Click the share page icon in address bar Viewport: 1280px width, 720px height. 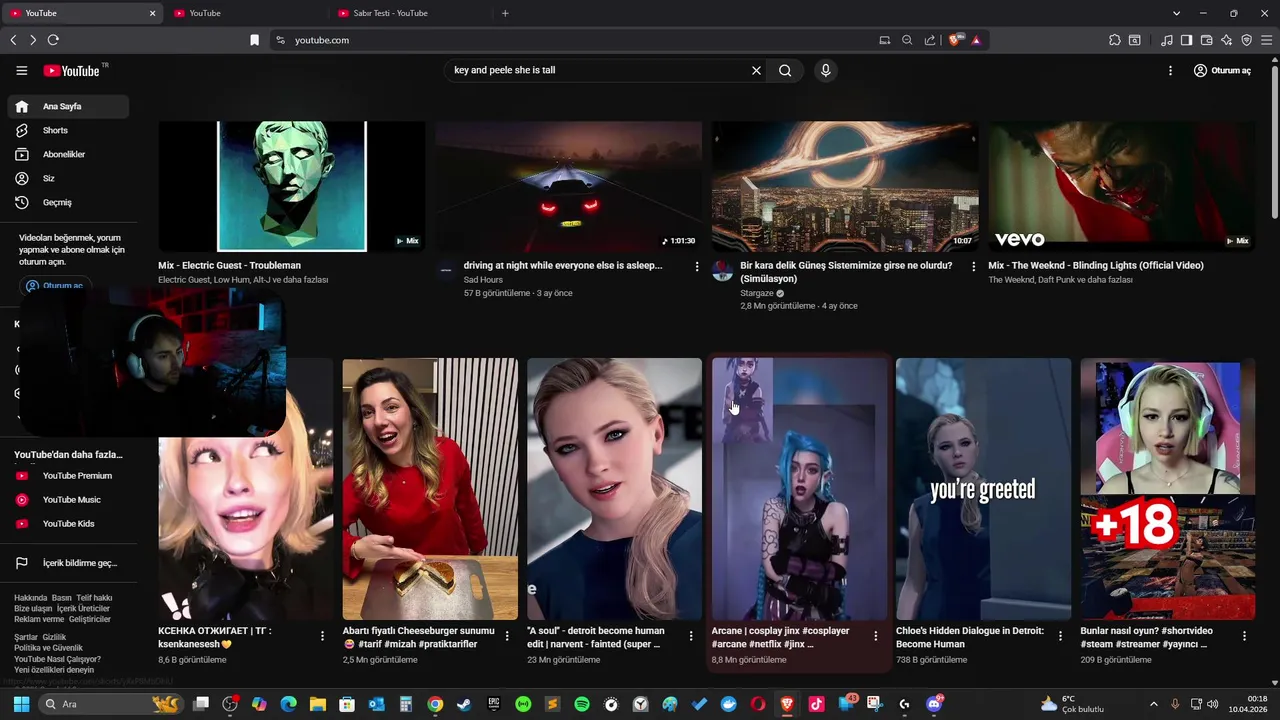pos(930,40)
